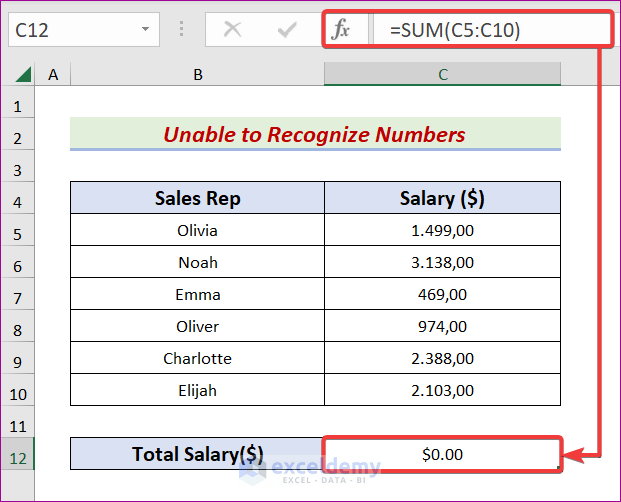
Task: Click the Sales Rep header cell
Action: tap(197, 198)
